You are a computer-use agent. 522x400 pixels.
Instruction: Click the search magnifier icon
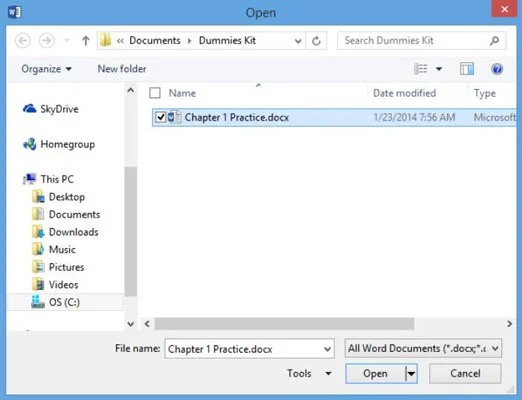tap(494, 41)
